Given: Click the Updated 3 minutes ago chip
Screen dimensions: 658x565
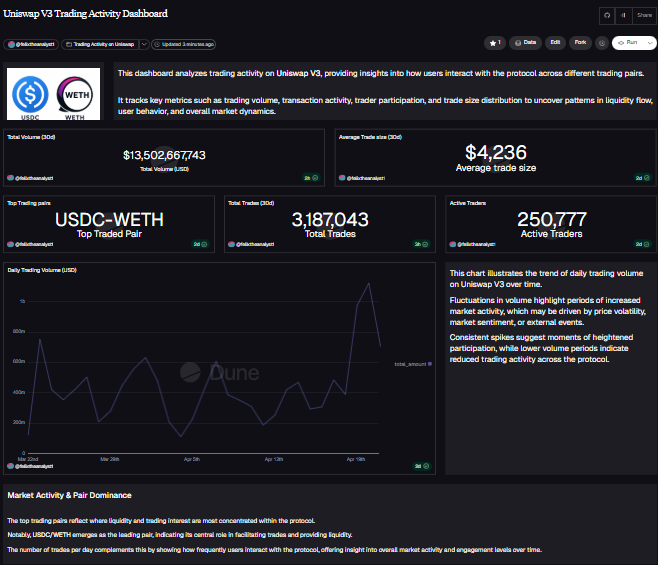Looking at the screenshot, I should [183, 44].
